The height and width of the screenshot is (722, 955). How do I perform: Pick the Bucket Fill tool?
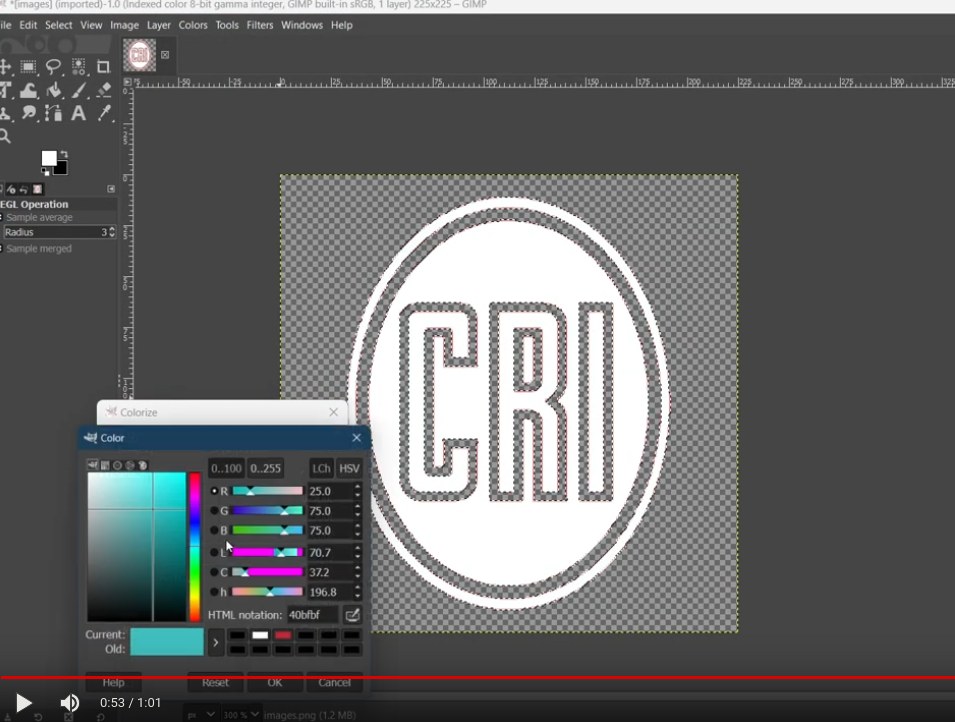(54, 91)
